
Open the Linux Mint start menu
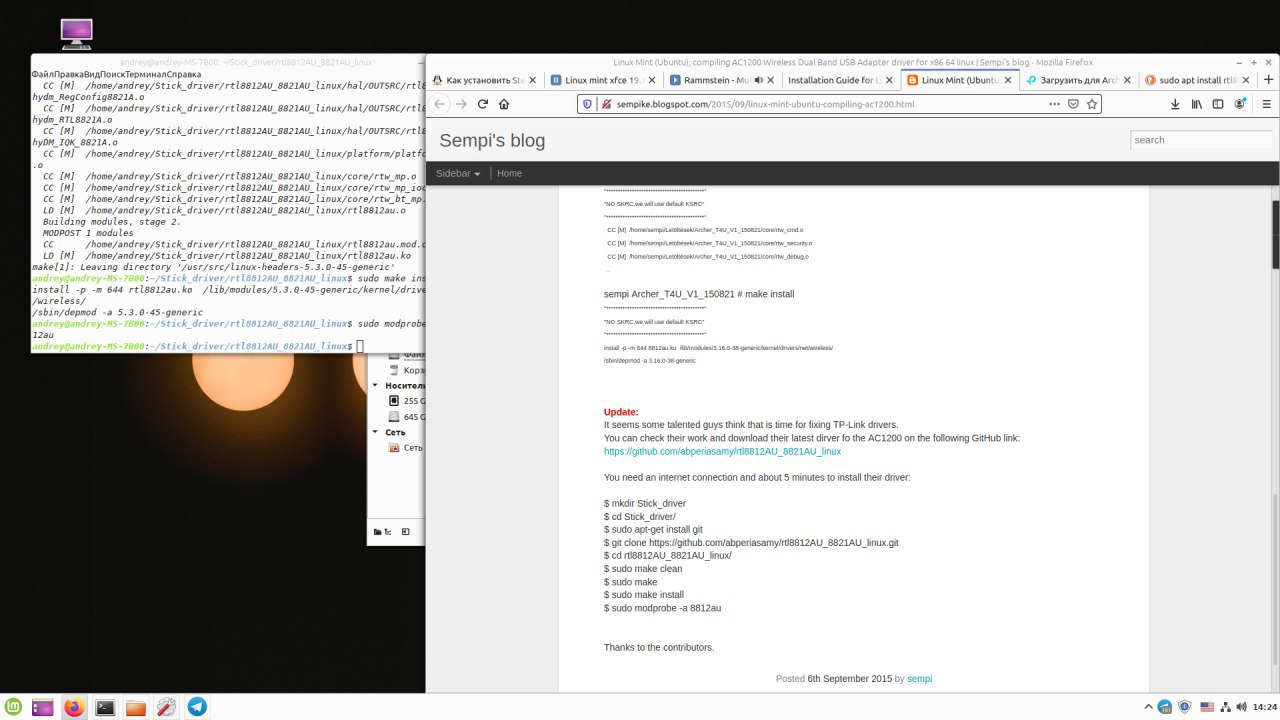point(14,707)
